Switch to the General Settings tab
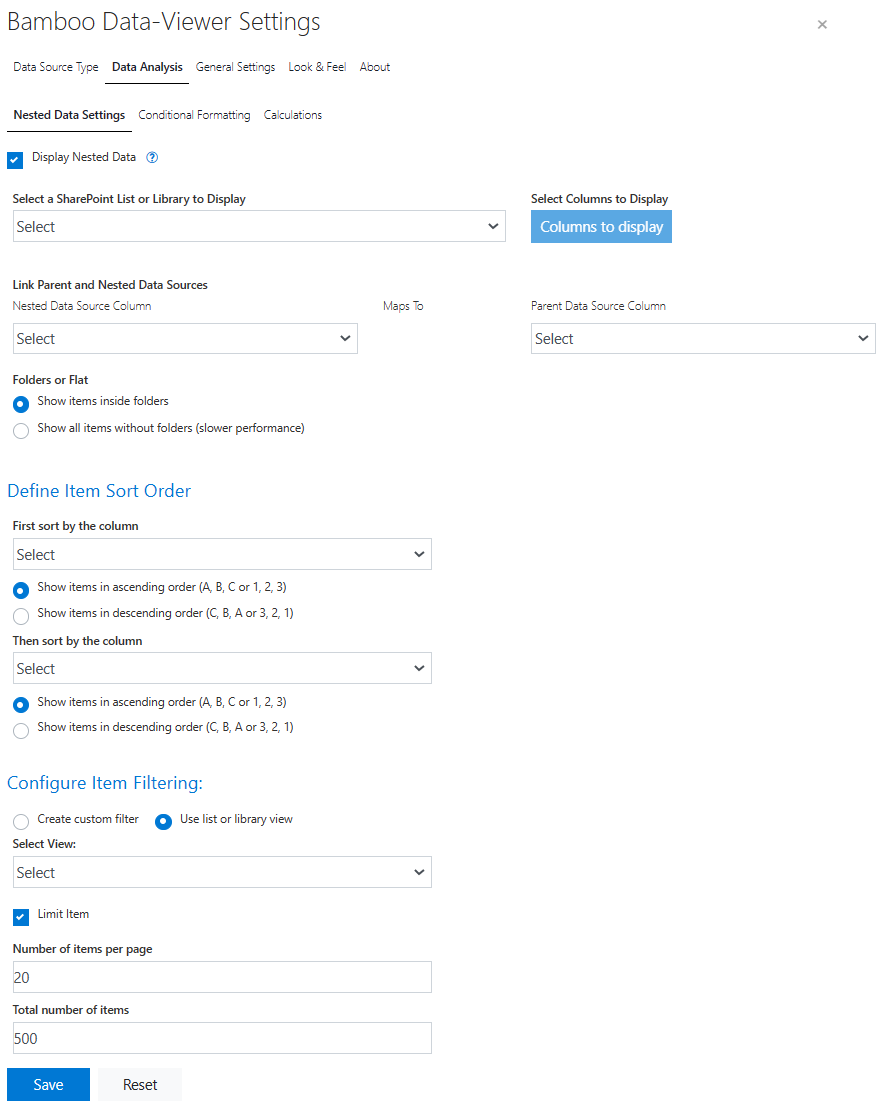 click(235, 67)
